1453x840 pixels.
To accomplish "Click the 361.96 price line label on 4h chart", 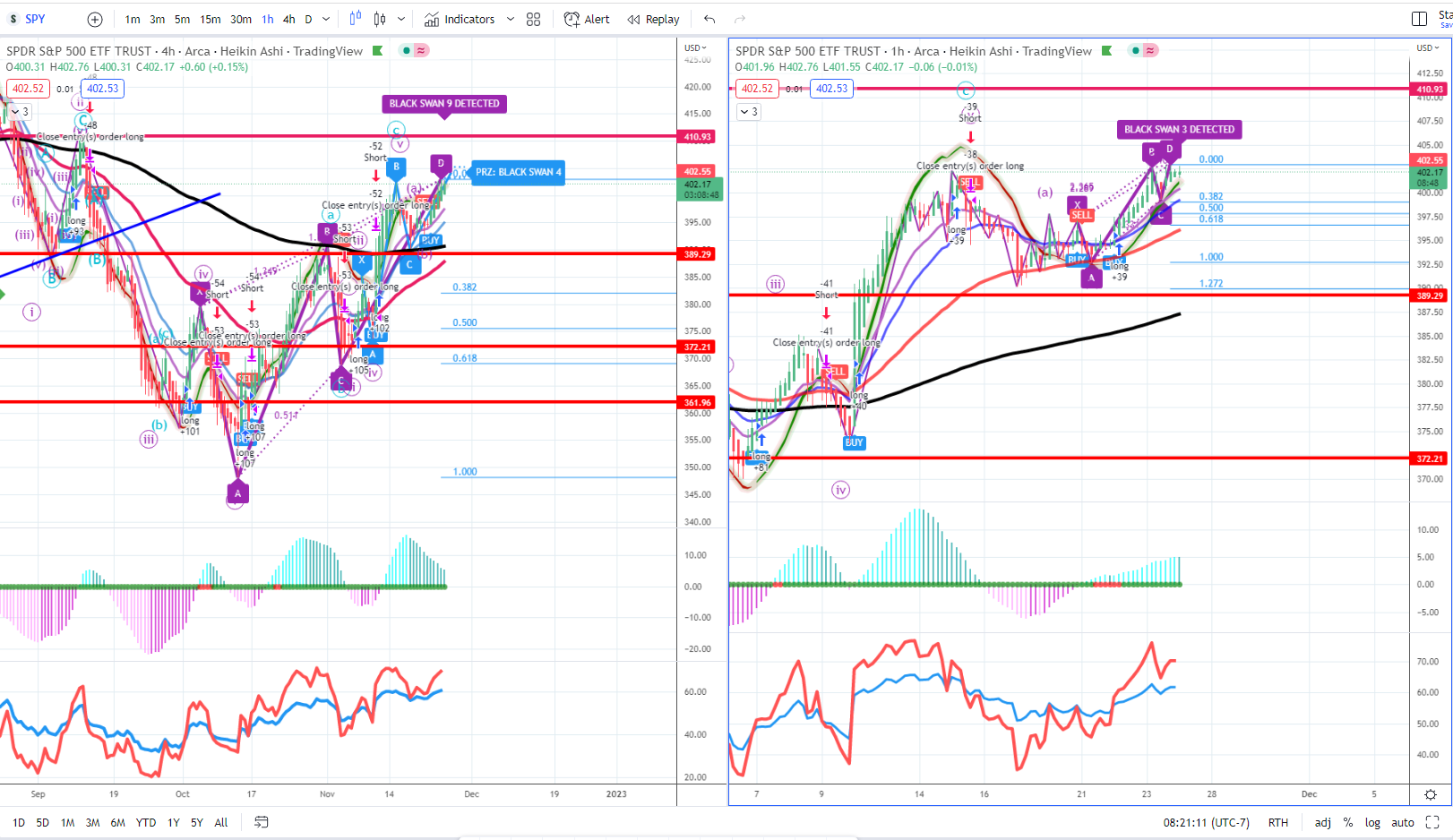I will 697,403.
